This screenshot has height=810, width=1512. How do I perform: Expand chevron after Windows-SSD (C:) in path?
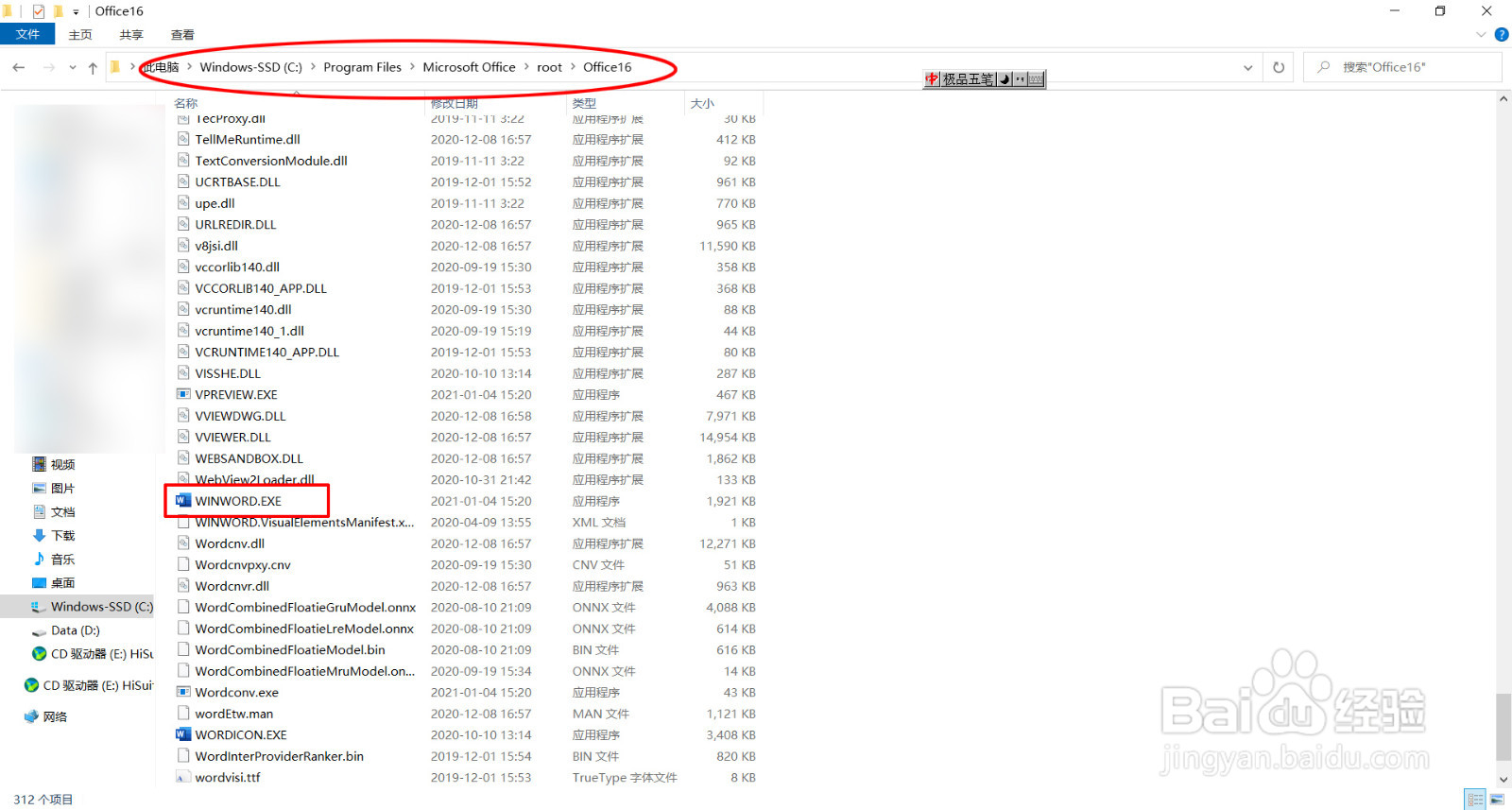coord(313,67)
